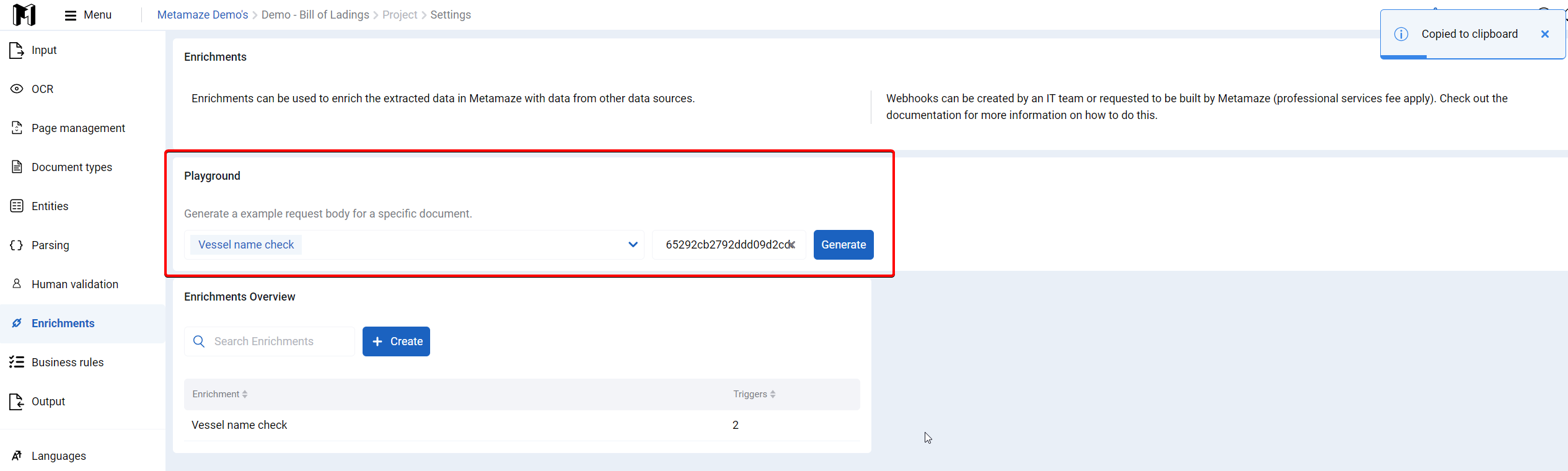Click the Create enrichment button
The image size is (1568, 471).
coord(396,341)
